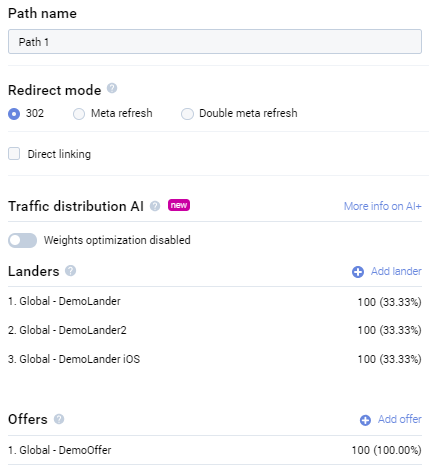The width and height of the screenshot is (429, 474).
Task: Click the pink new badge
Action: pyautogui.click(x=179, y=205)
